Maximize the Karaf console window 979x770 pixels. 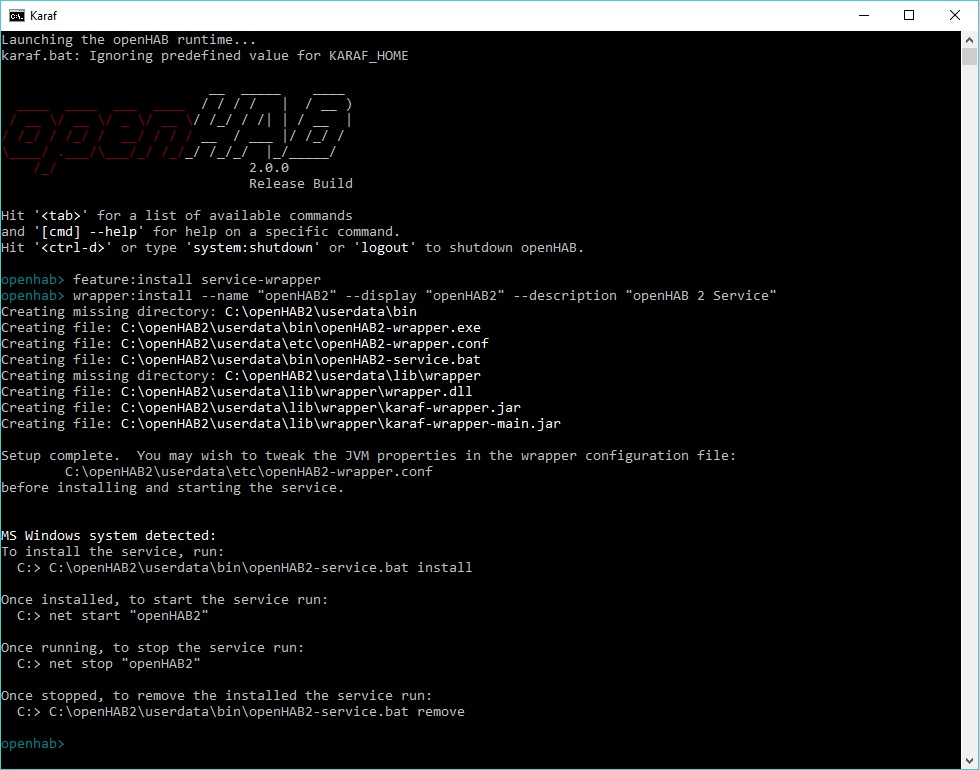coord(909,15)
